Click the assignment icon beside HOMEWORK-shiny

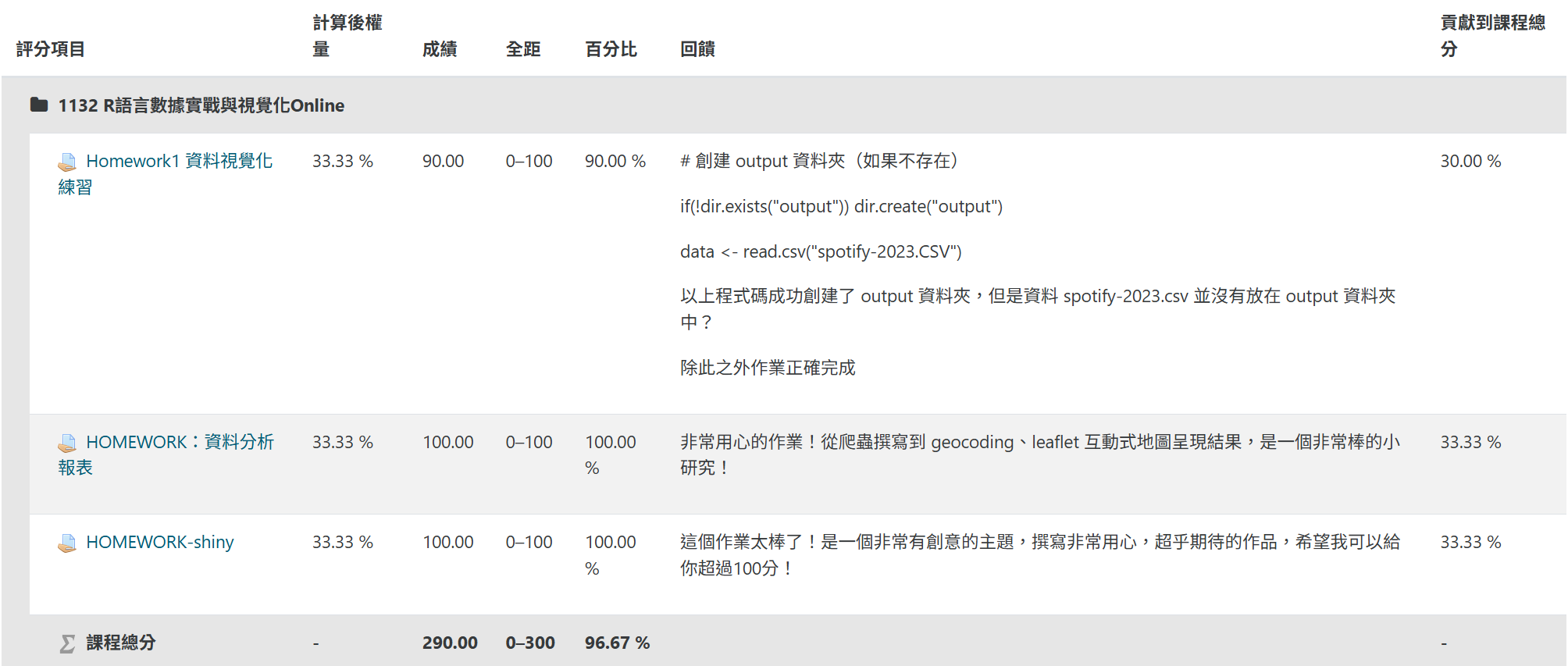pos(67,543)
